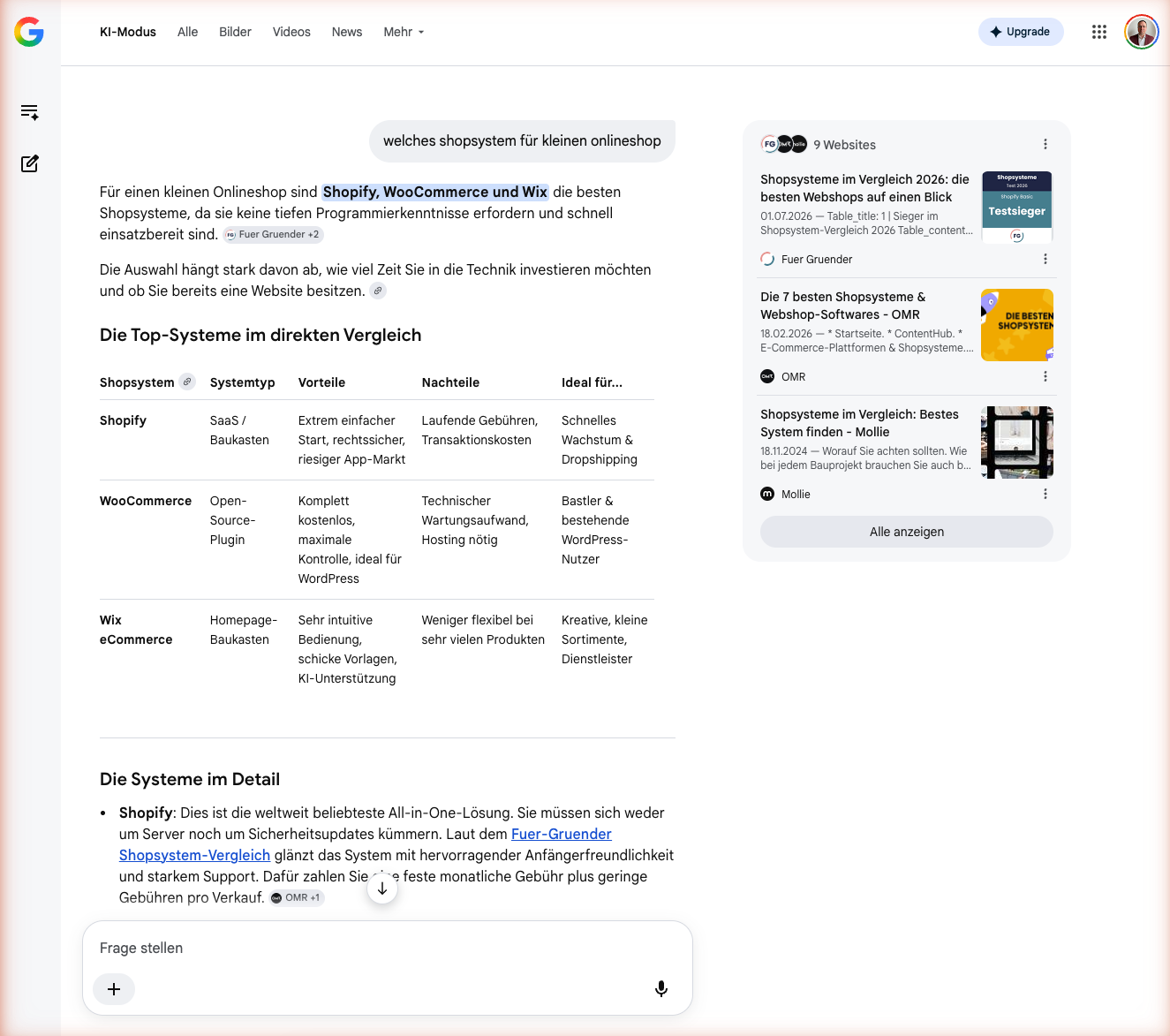Image resolution: width=1170 pixels, height=1036 pixels.
Task: Click the 'Die Systeme im Detail' heading
Action: (x=190, y=779)
